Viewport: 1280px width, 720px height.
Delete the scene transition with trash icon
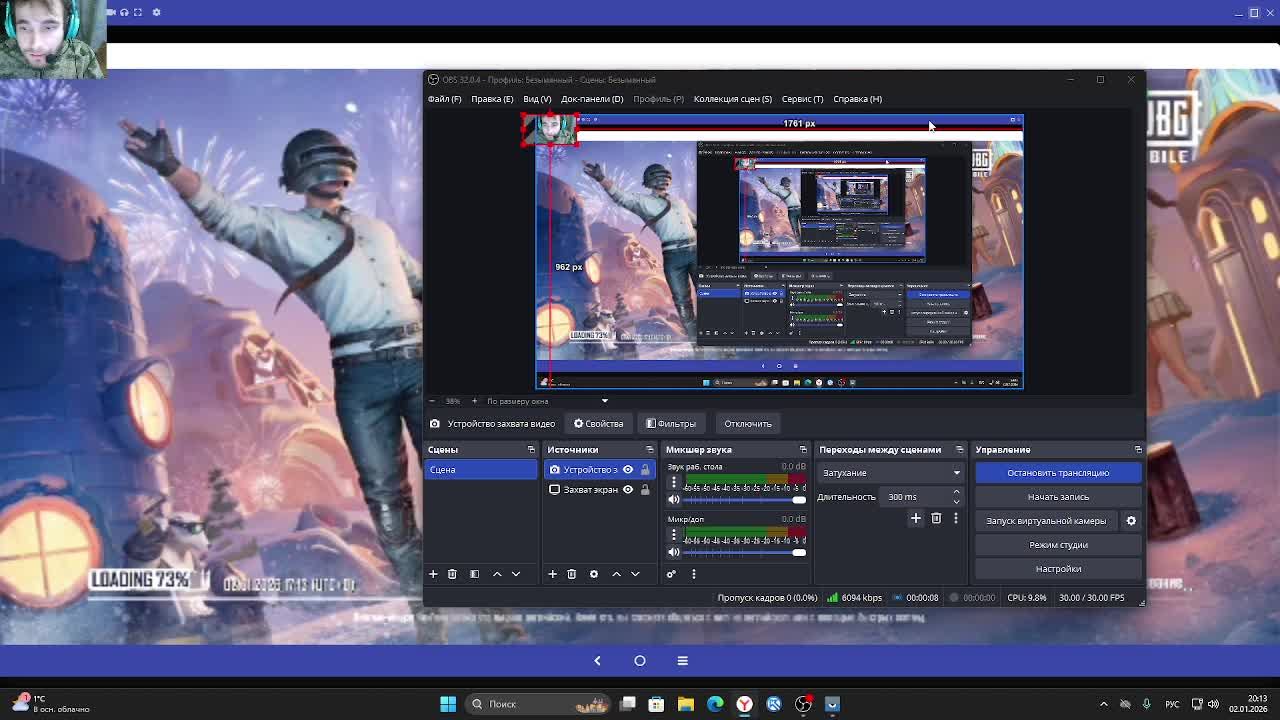pyautogui.click(x=936, y=518)
